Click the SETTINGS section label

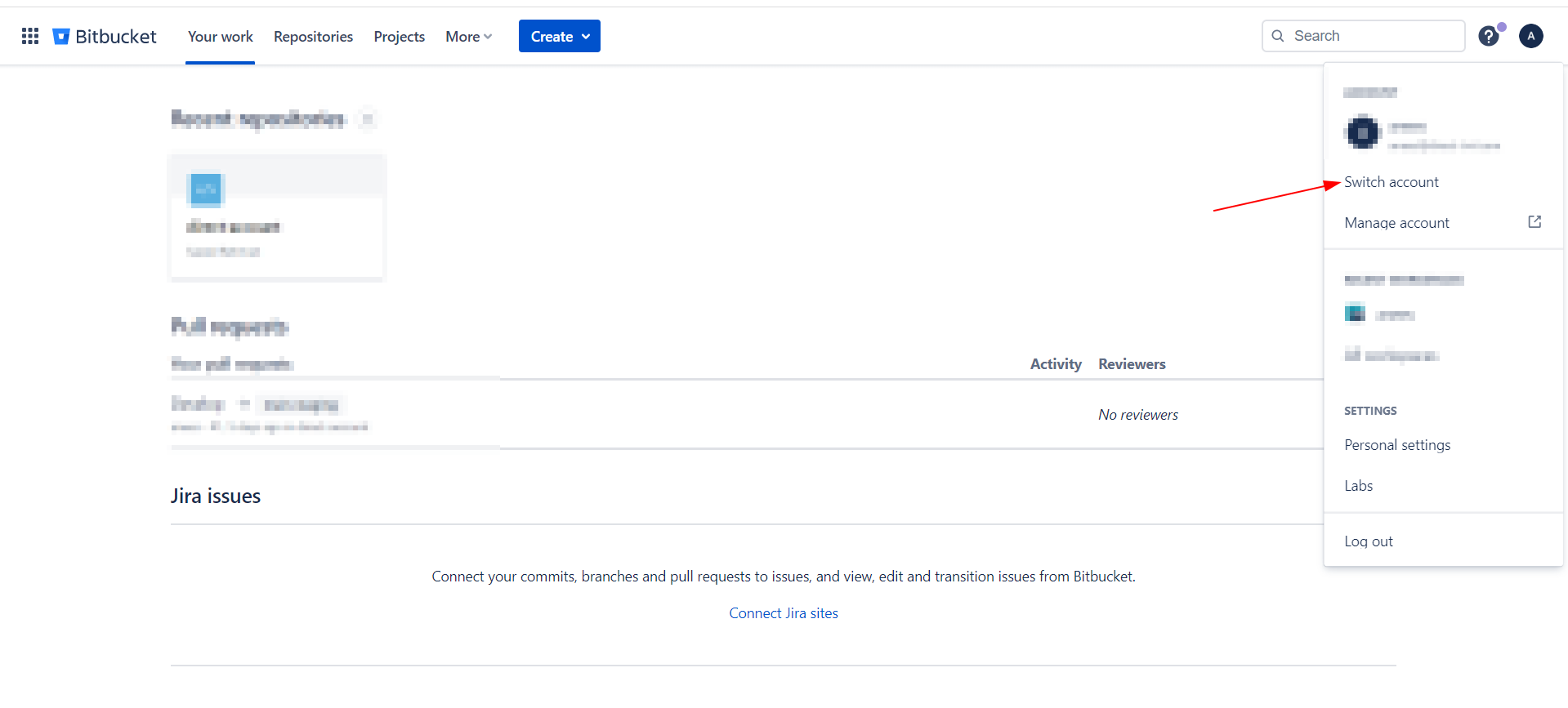tap(1370, 411)
